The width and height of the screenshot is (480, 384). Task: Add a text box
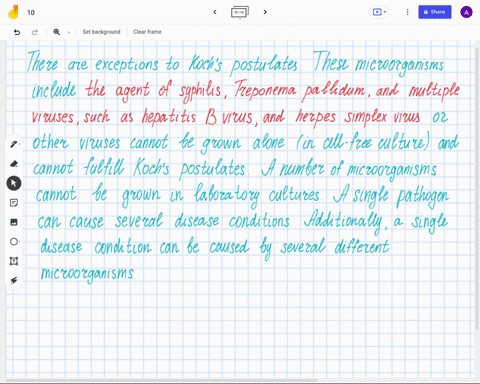pyautogui.click(x=14, y=261)
